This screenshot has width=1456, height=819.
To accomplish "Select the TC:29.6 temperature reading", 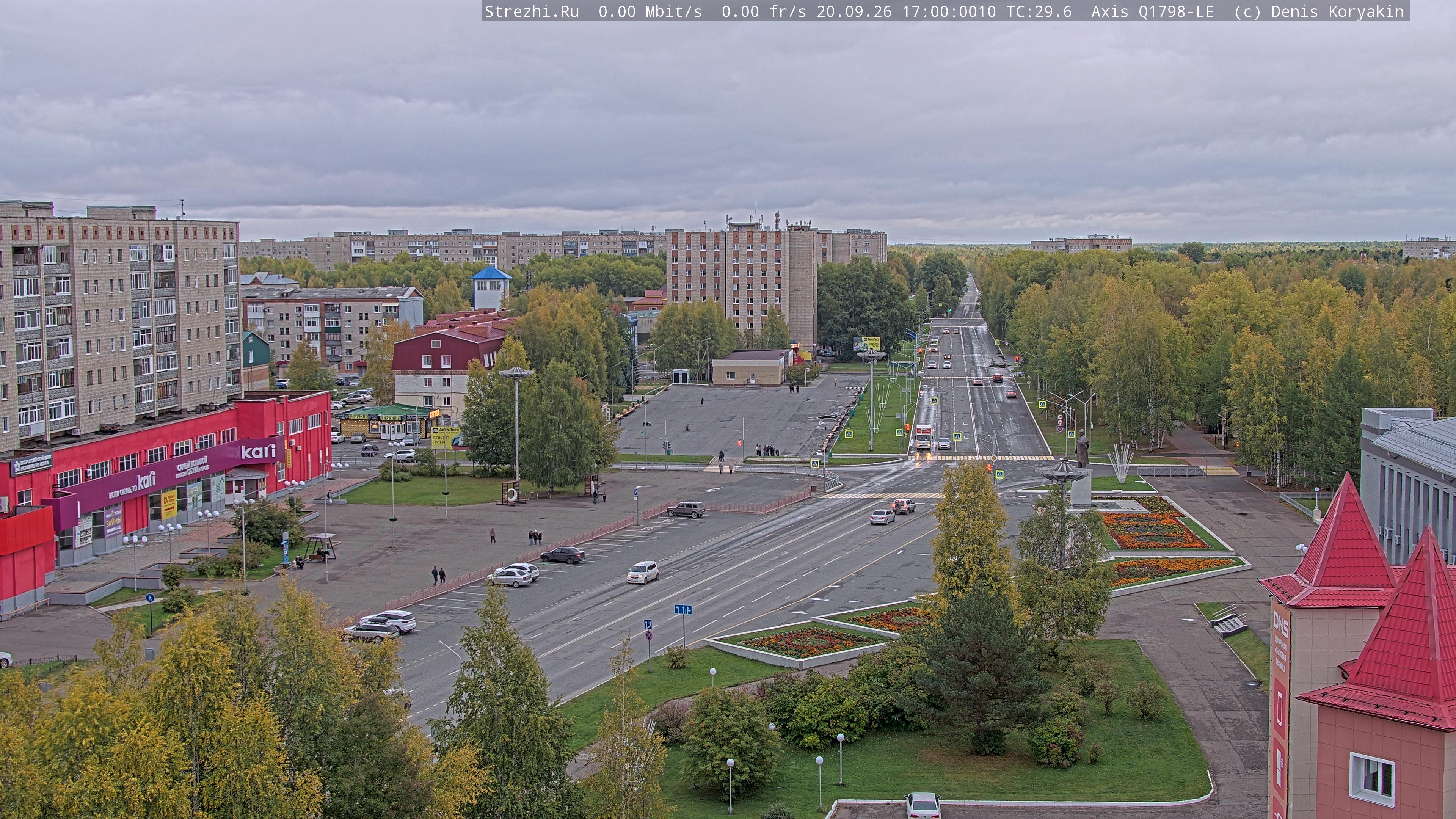I will click(x=1039, y=12).
